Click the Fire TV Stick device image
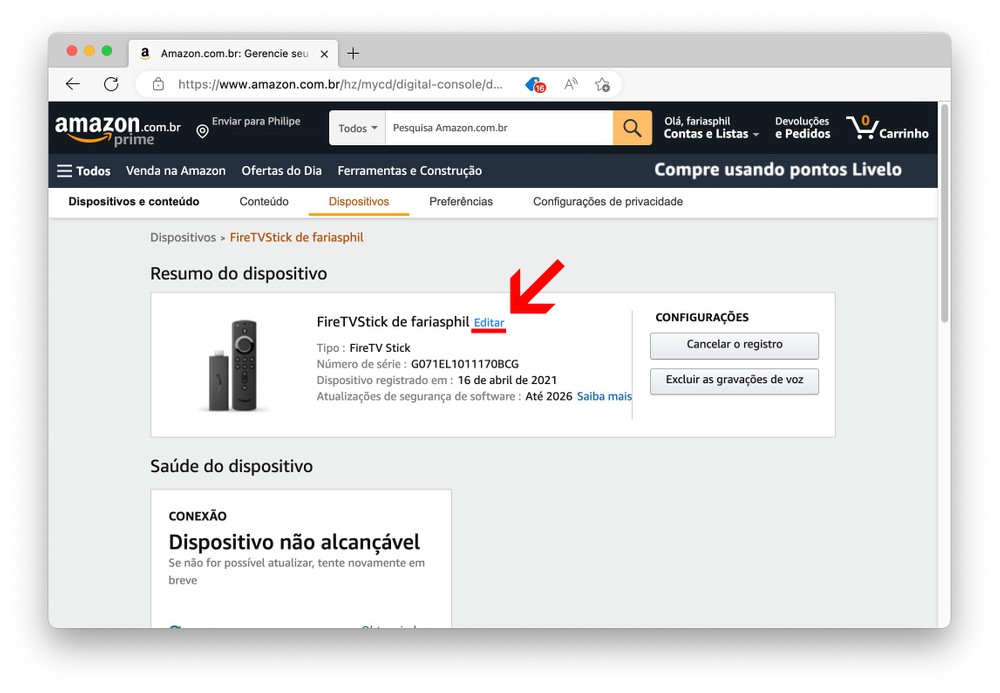This screenshot has height=693, width=1000. click(x=233, y=365)
